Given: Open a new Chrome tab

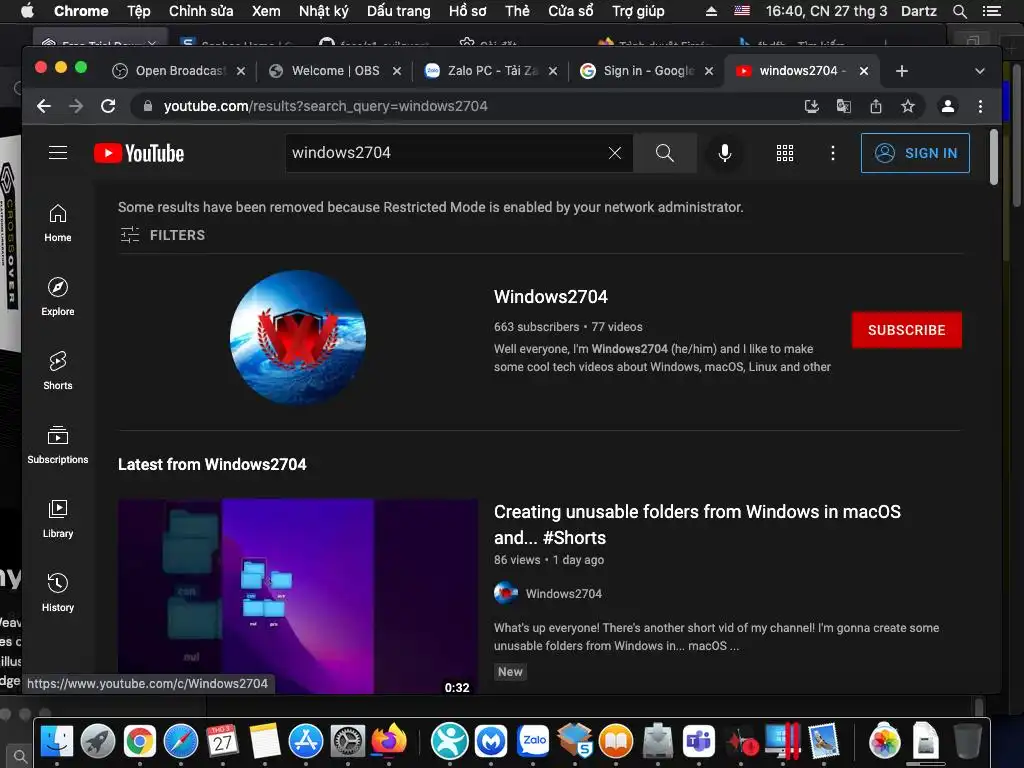Looking at the screenshot, I should (x=902, y=71).
